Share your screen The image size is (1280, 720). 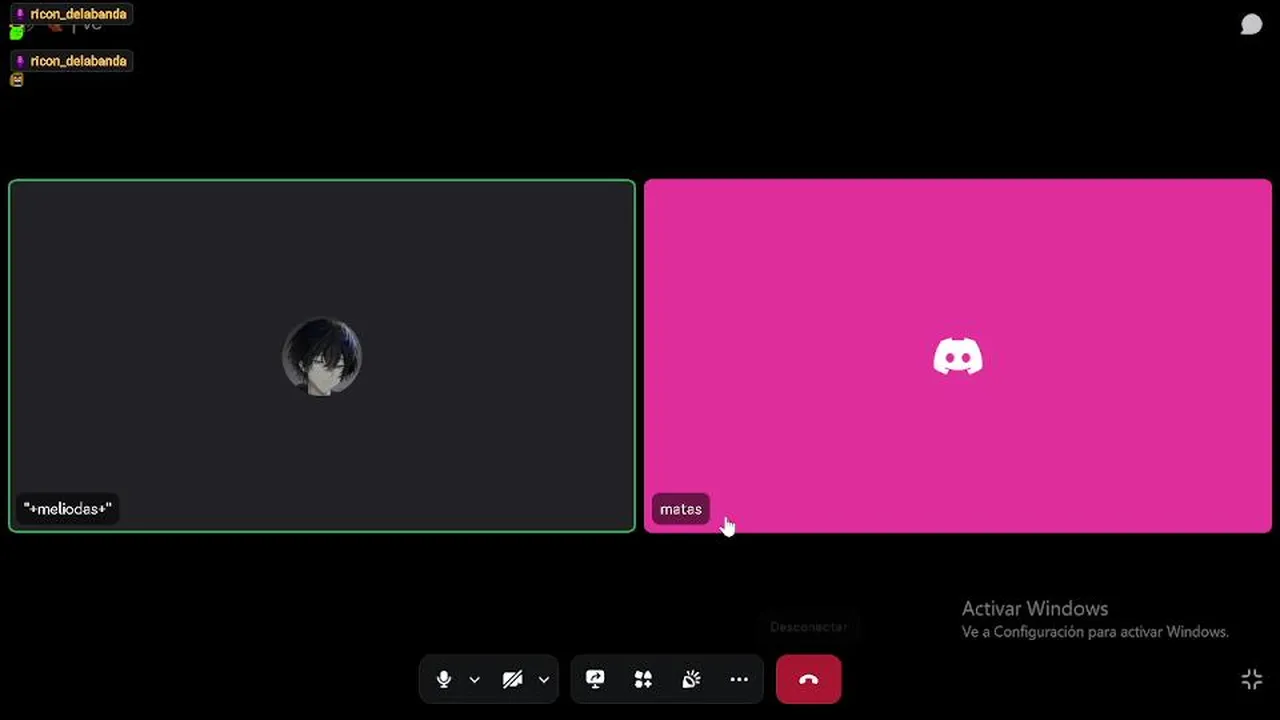click(x=595, y=680)
